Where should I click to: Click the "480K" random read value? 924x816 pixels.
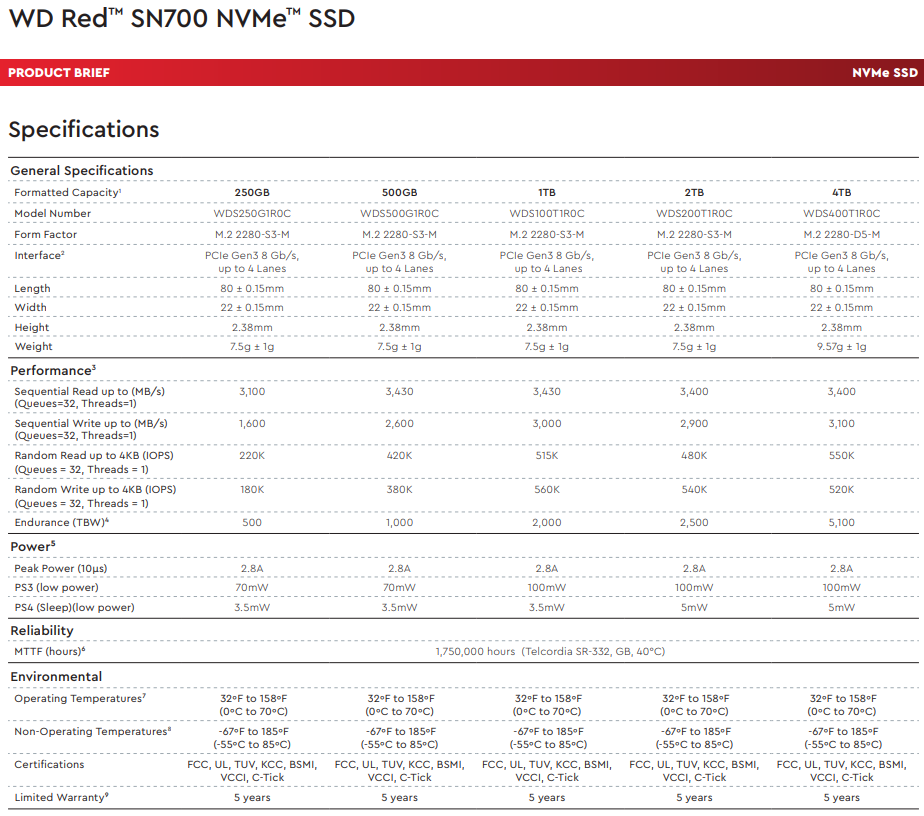(694, 455)
